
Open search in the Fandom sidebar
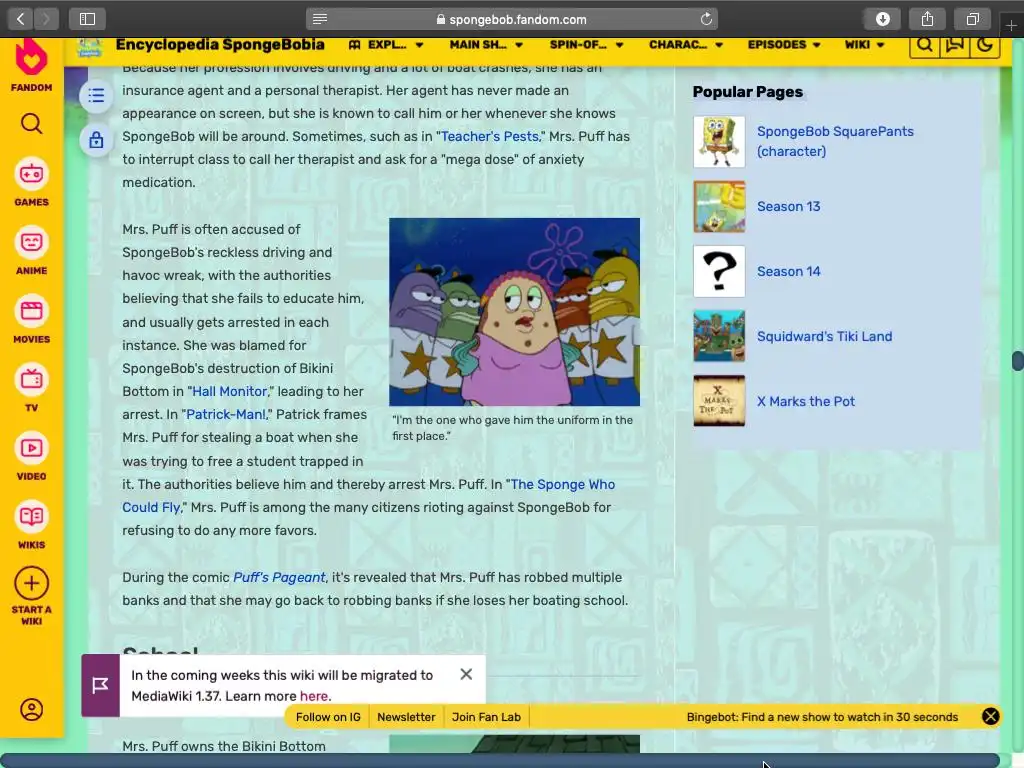click(x=31, y=123)
